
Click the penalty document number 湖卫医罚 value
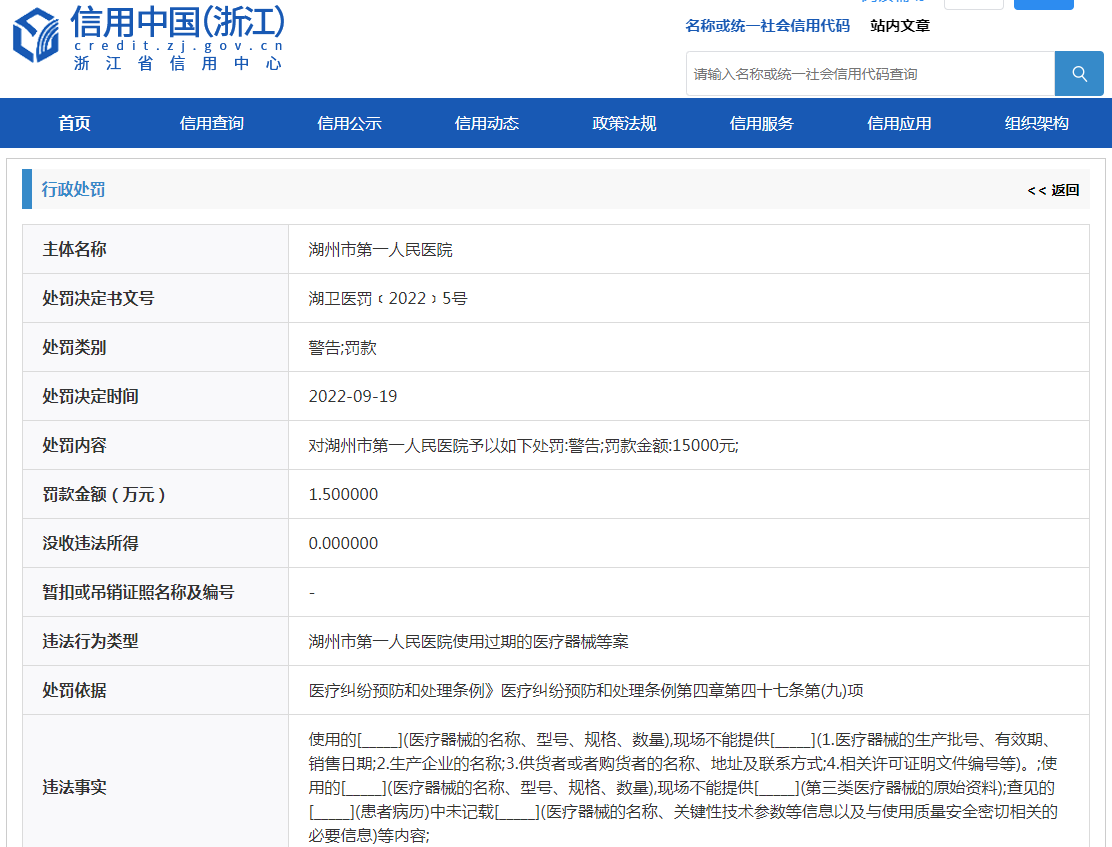388,299
